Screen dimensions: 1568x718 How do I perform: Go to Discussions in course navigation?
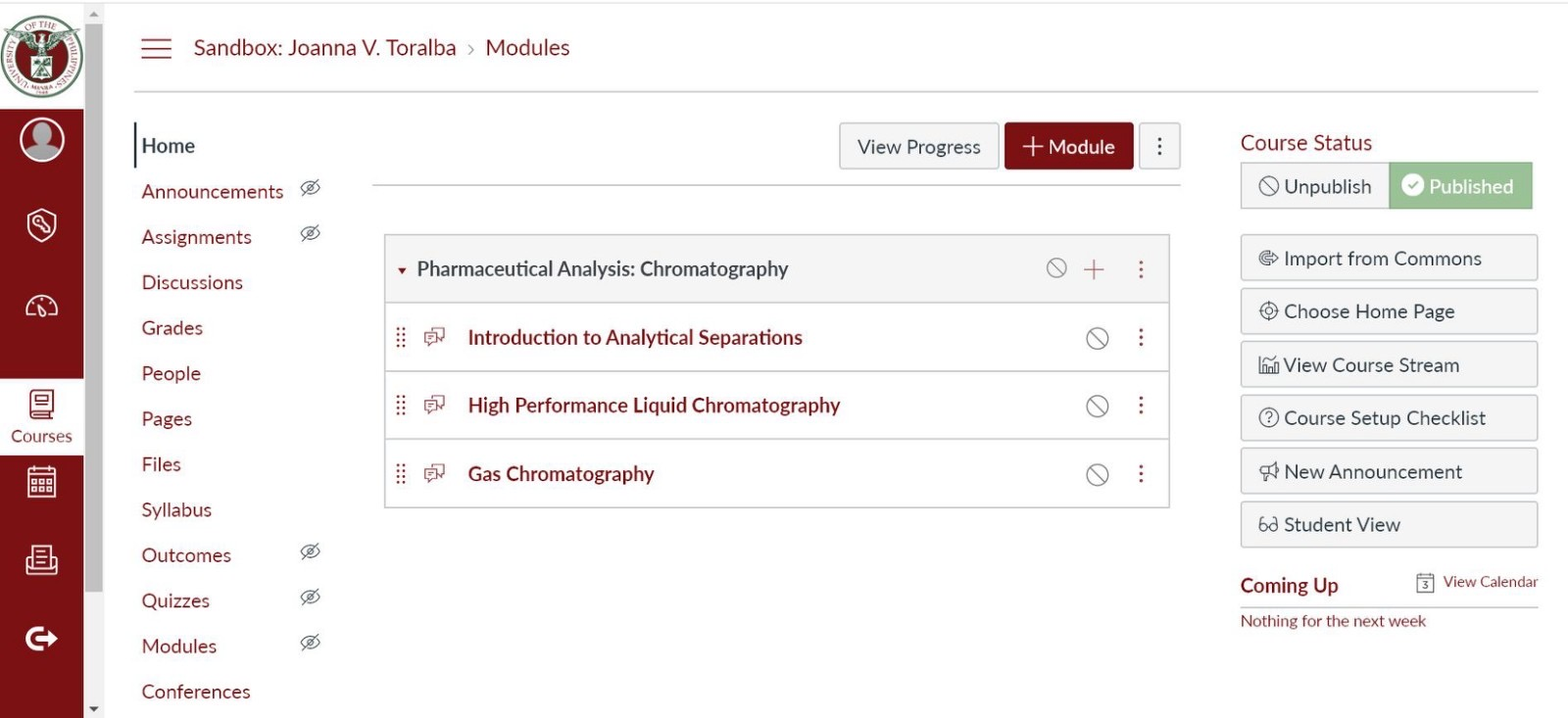tap(192, 283)
